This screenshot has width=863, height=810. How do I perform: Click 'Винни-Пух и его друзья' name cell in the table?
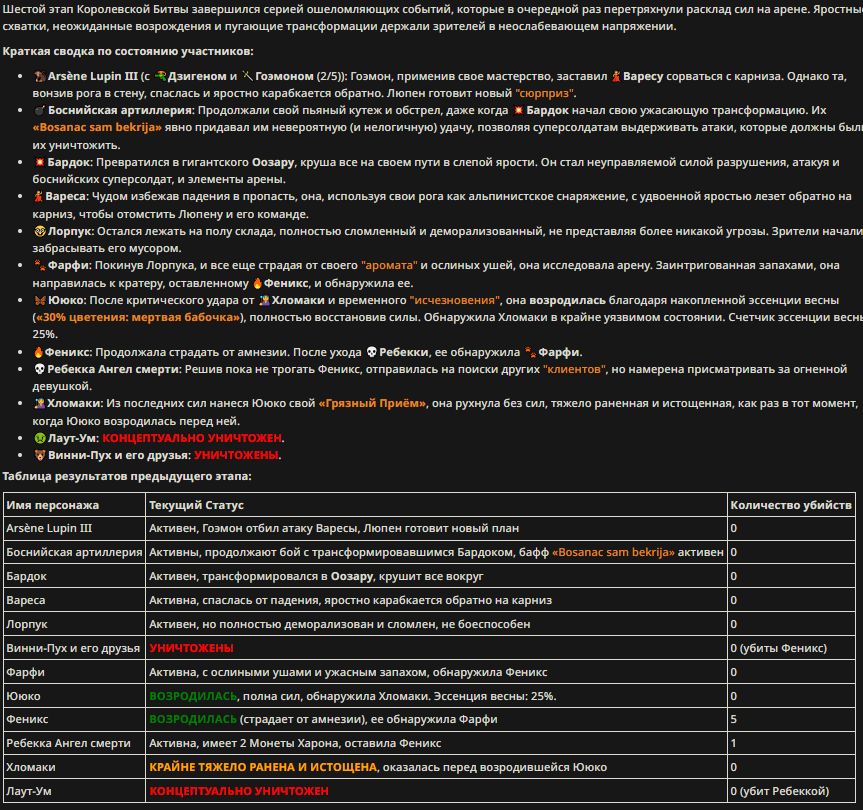73,648
